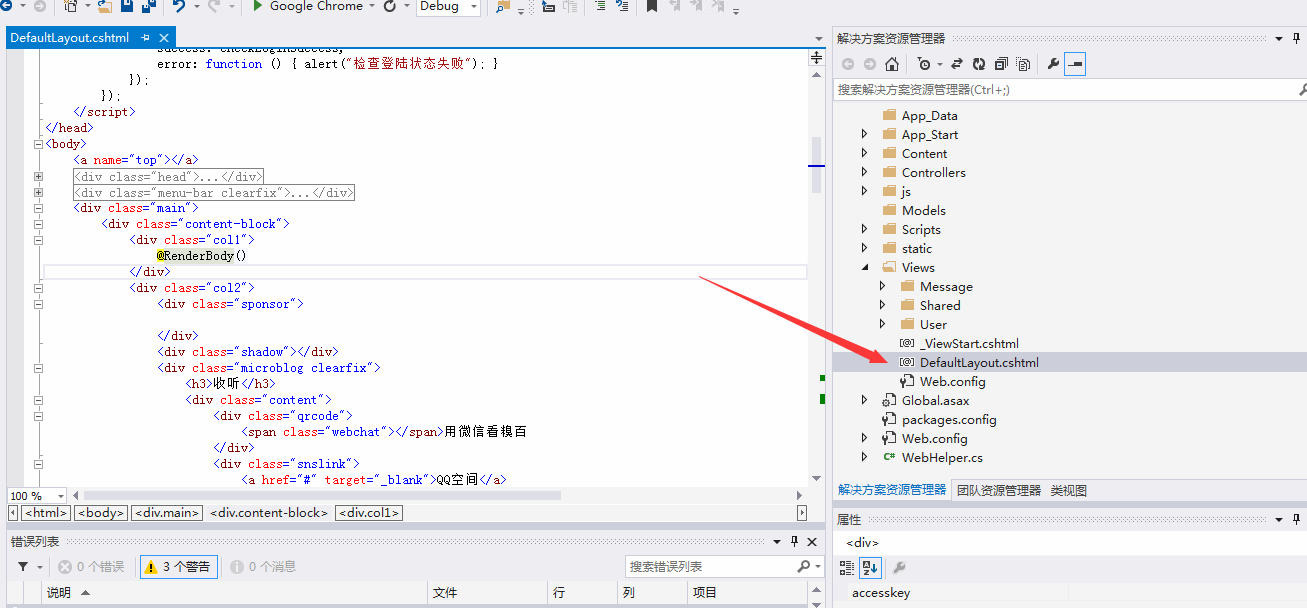This screenshot has height=608, width=1307.
Task: Expand collapsed div class="head" region
Action: pos(38,177)
